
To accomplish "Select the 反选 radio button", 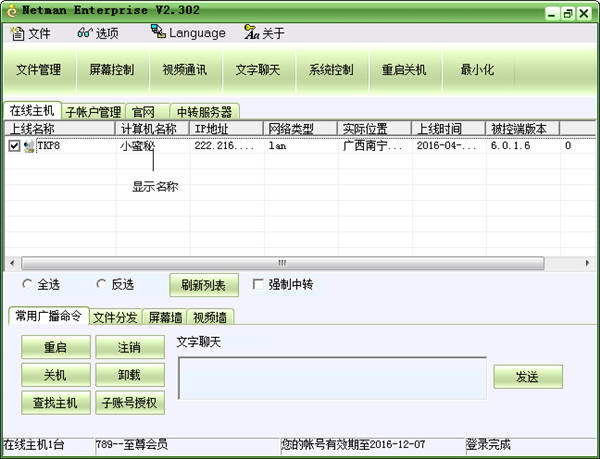I will [x=101, y=284].
